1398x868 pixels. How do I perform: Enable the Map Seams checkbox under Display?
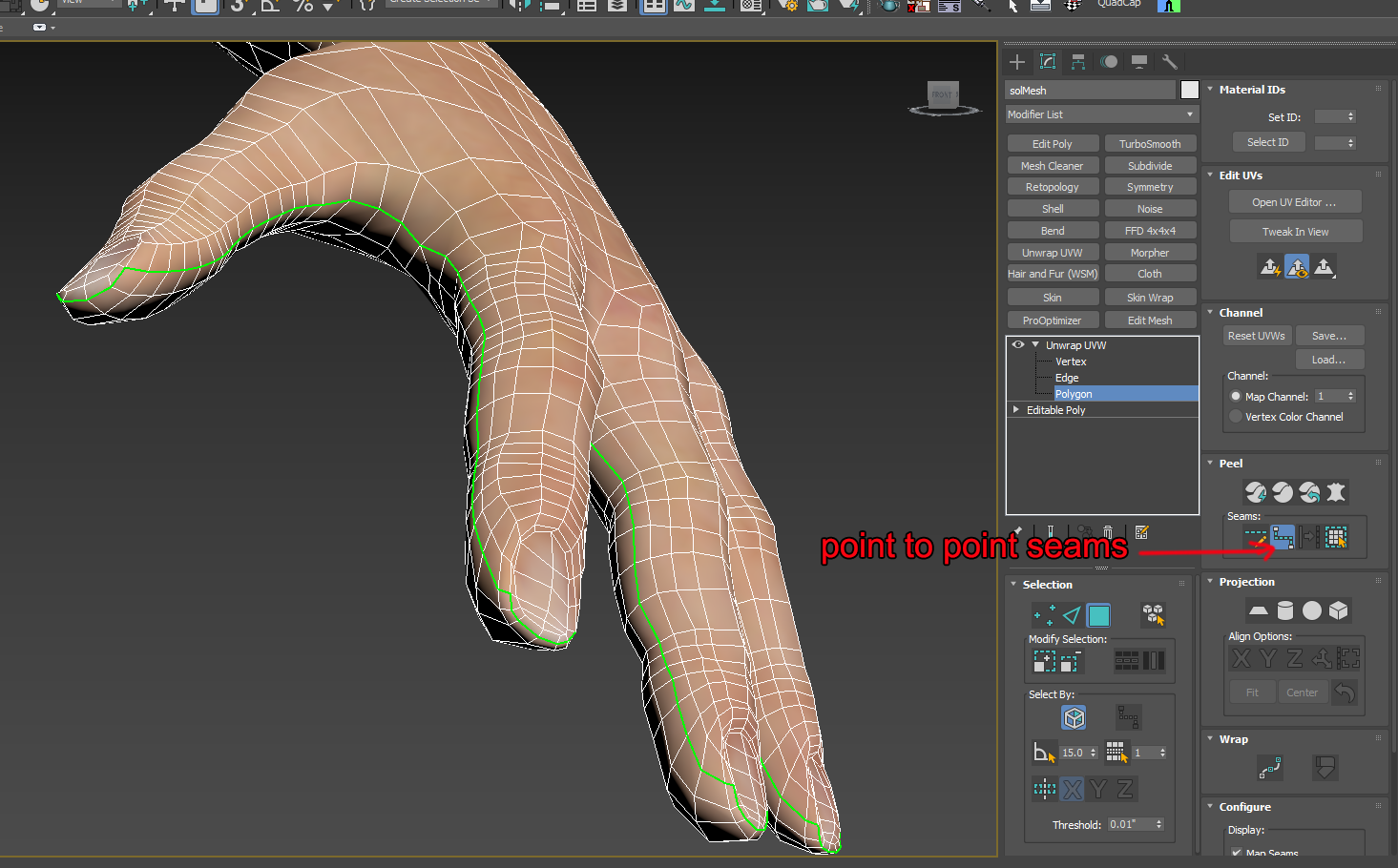[1235, 854]
